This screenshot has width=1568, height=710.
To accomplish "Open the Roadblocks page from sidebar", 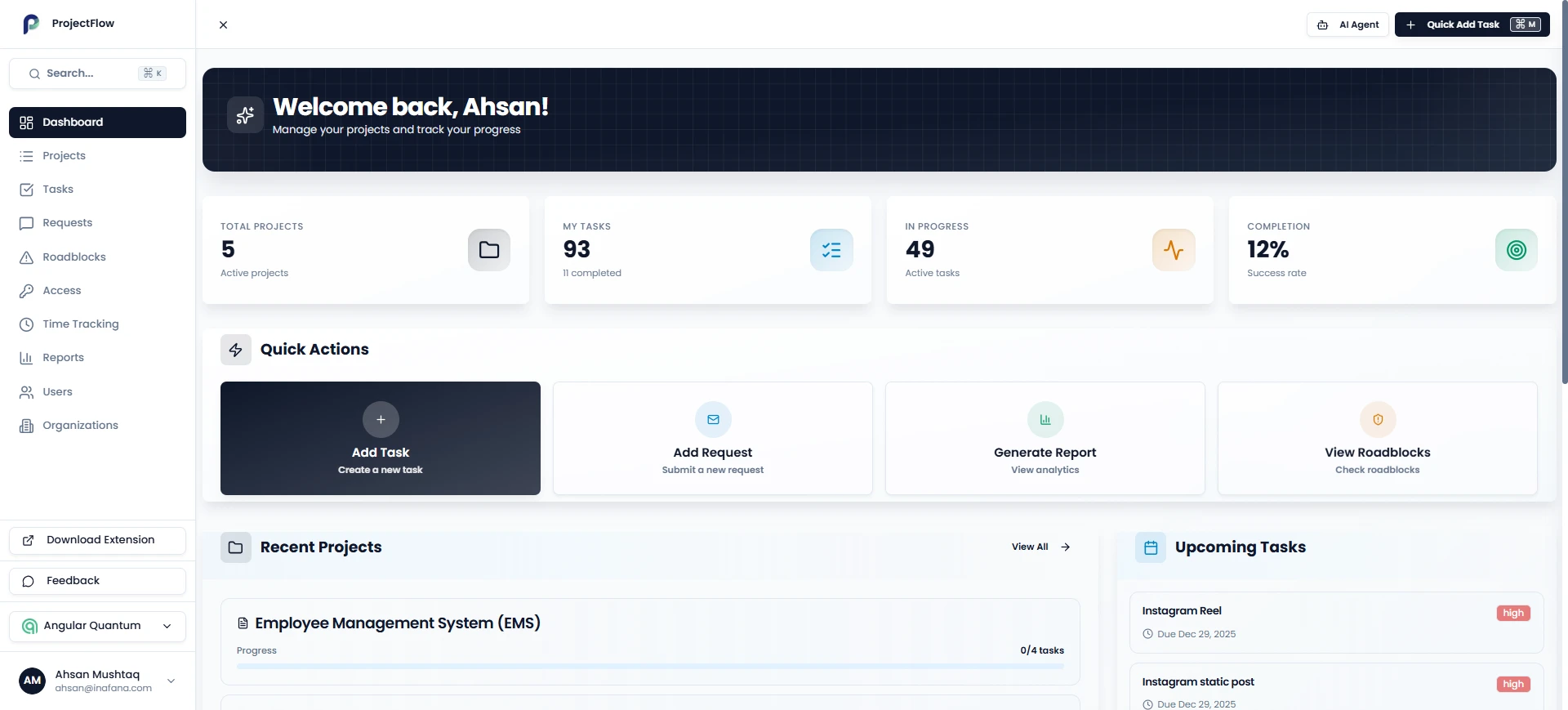I will [x=74, y=257].
